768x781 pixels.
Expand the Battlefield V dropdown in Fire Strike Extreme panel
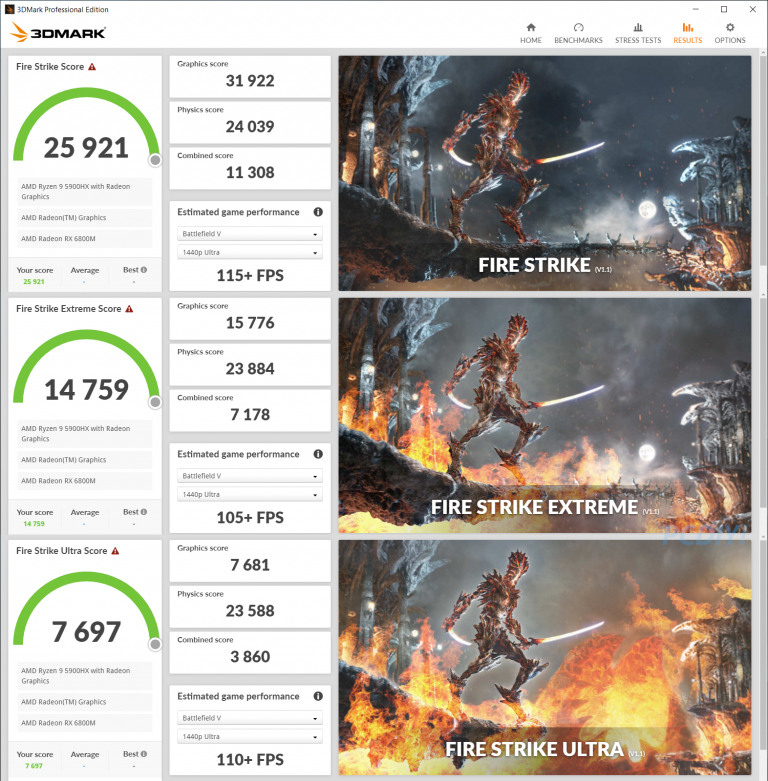(250, 476)
